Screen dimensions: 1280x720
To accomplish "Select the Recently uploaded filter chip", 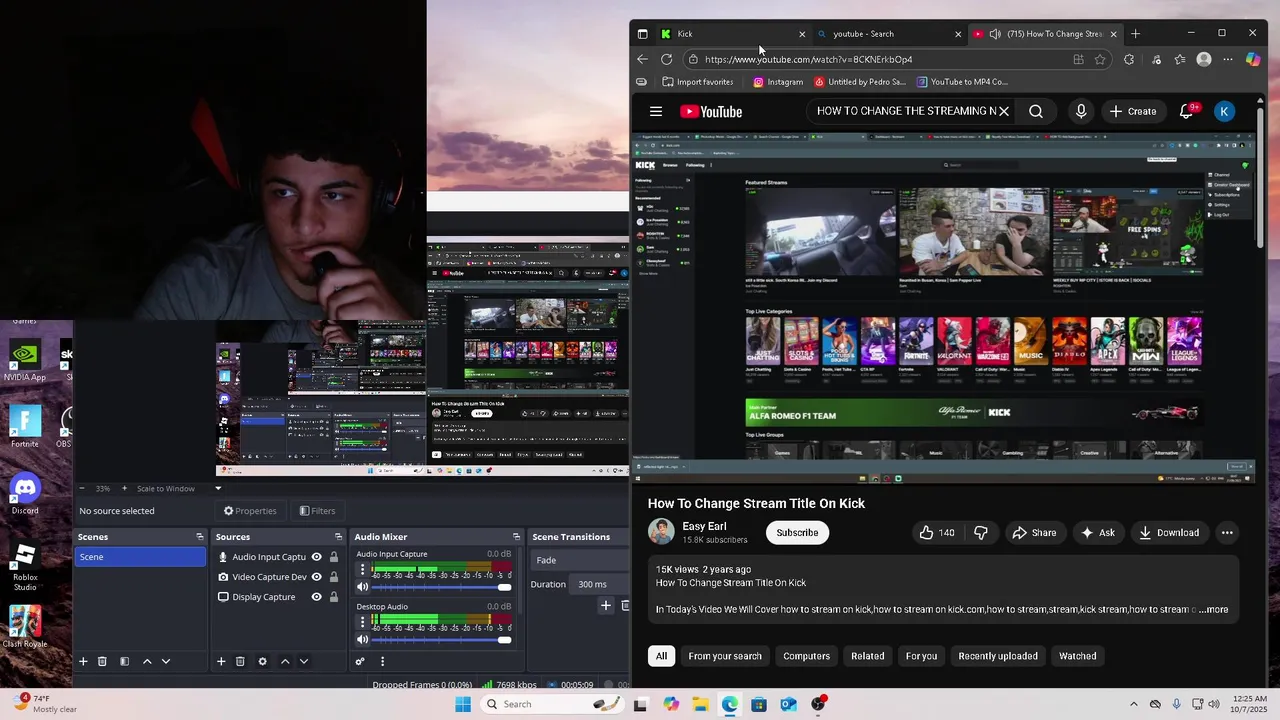I will 998,656.
